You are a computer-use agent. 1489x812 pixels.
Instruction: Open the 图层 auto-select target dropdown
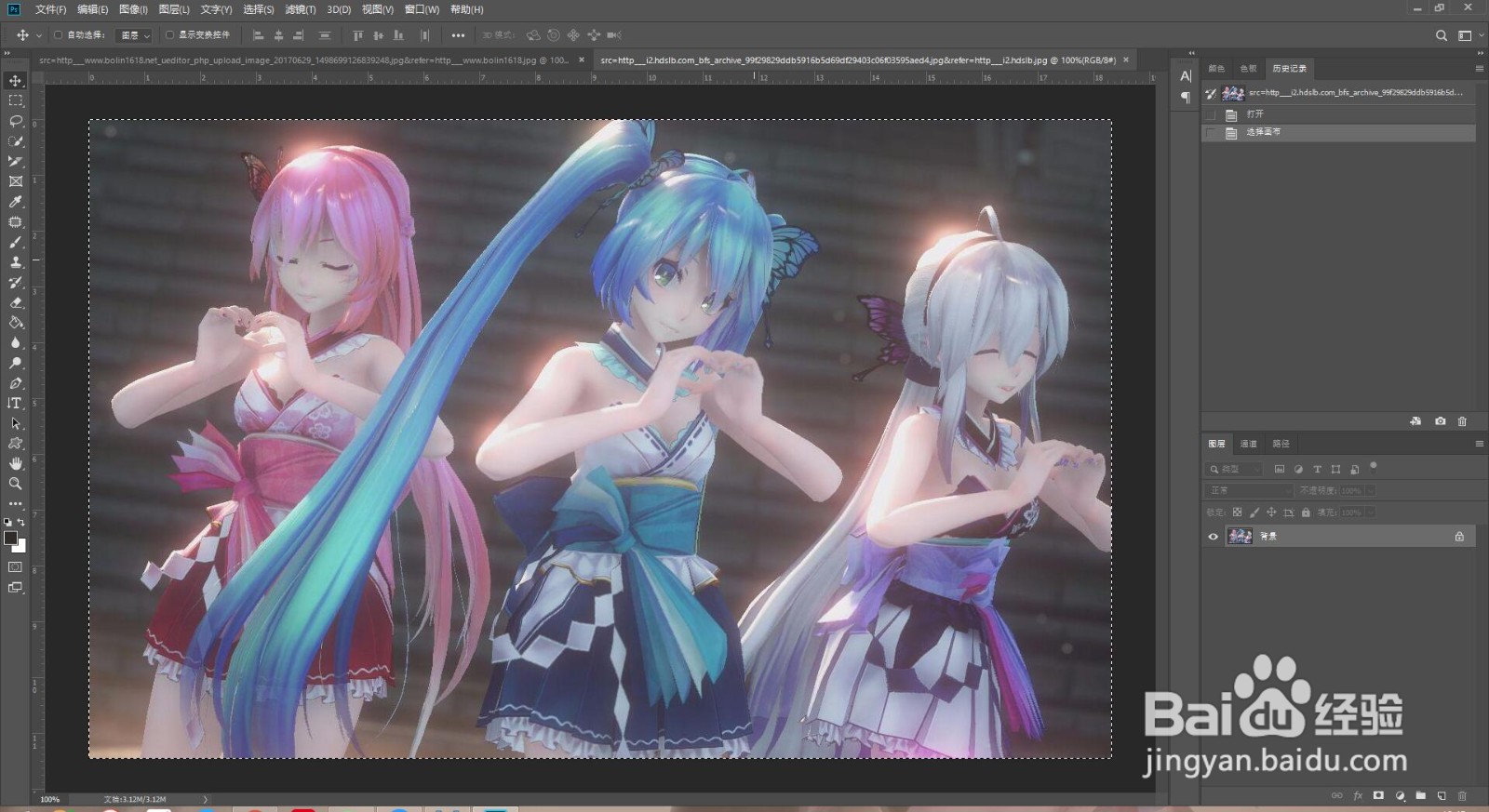135,35
